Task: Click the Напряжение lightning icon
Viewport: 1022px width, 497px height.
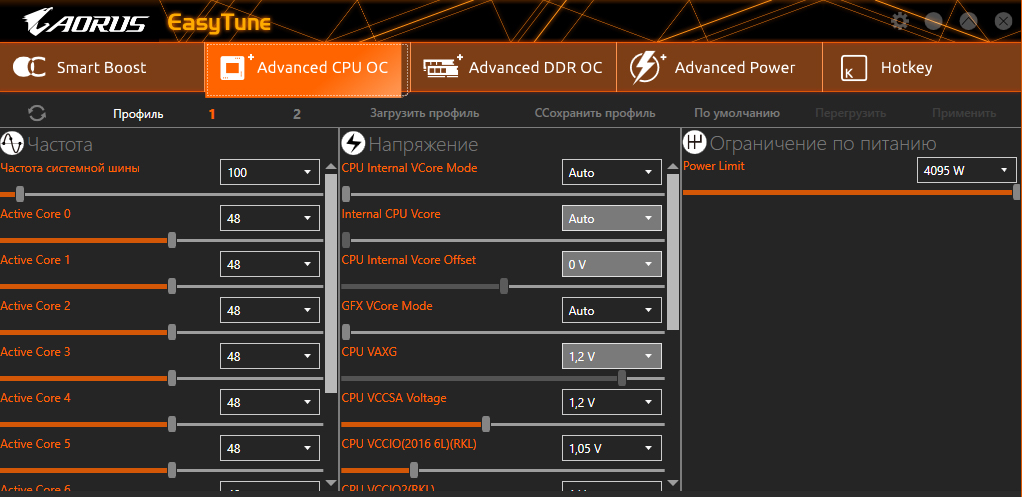Action: click(x=353, y=143)
